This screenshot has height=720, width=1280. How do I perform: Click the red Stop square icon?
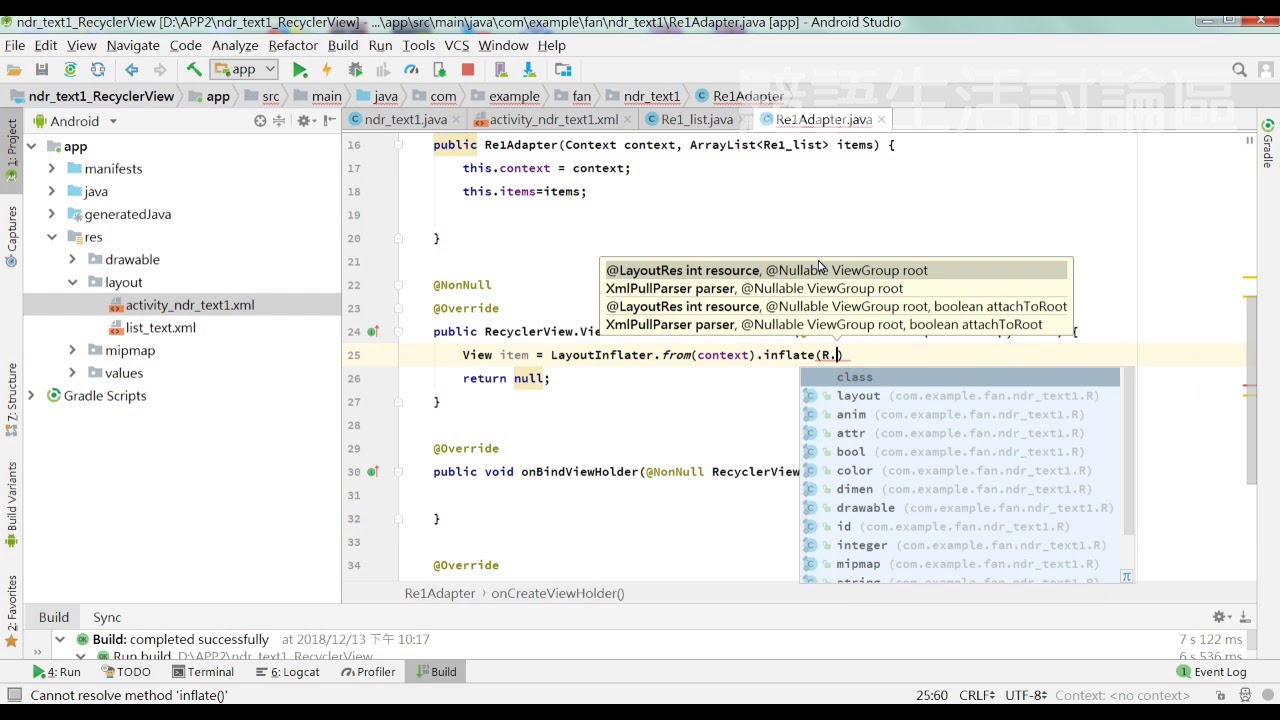(467, 70)
